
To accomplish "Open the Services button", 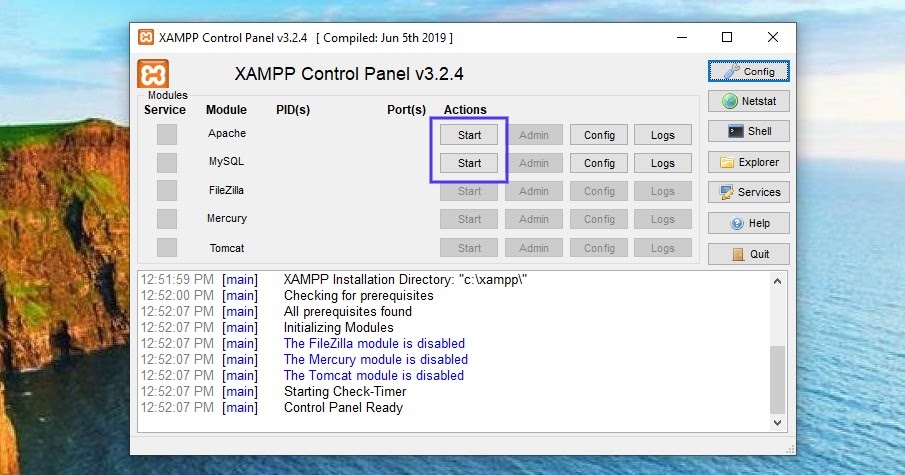I will click(x=749, y=192).
